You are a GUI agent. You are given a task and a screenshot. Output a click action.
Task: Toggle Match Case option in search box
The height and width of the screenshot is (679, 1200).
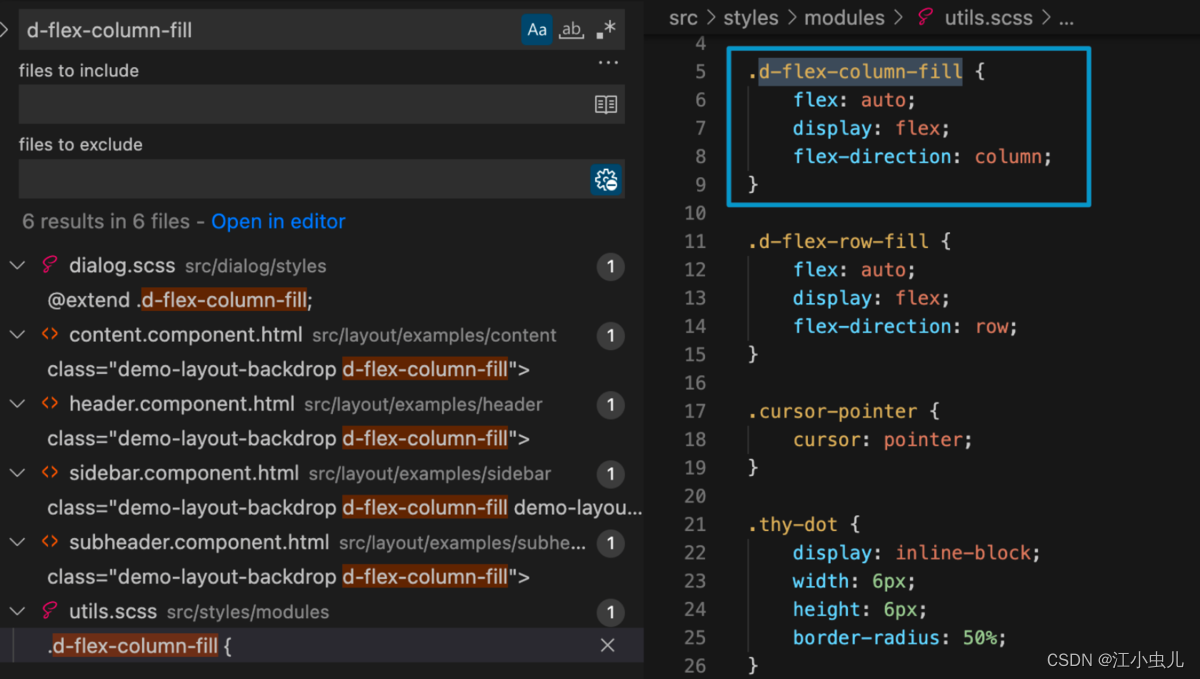(537, 30)
